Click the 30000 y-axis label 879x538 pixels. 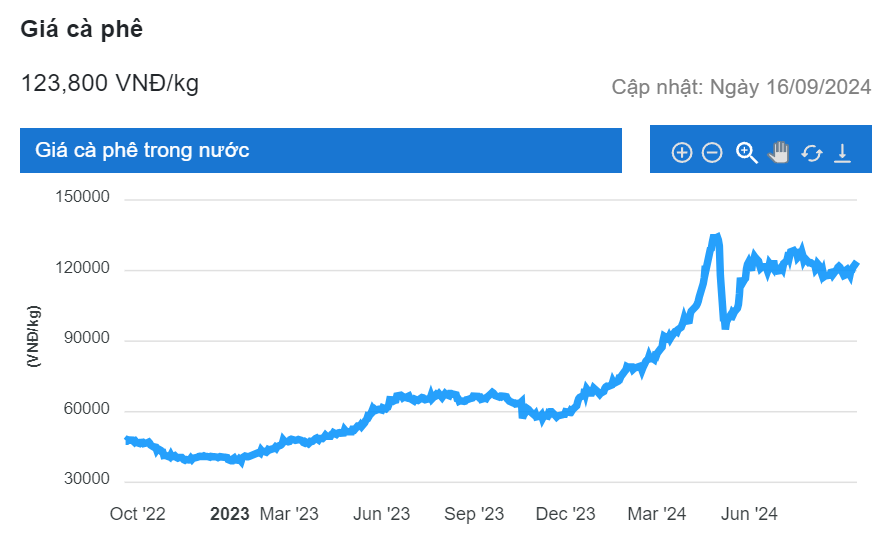[x=86, y=480]
